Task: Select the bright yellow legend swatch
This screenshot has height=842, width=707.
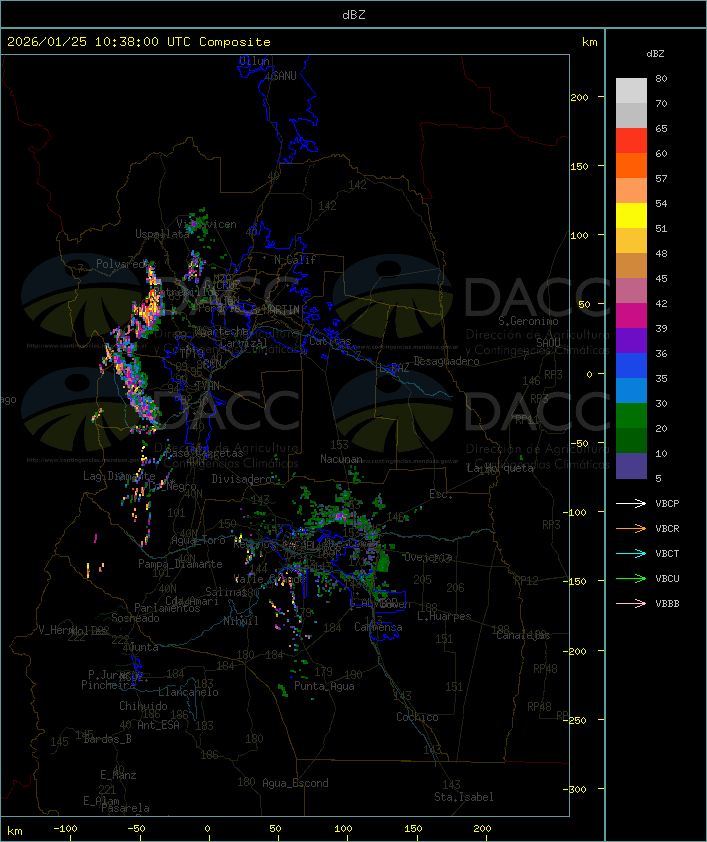Action: coord(631,216)
